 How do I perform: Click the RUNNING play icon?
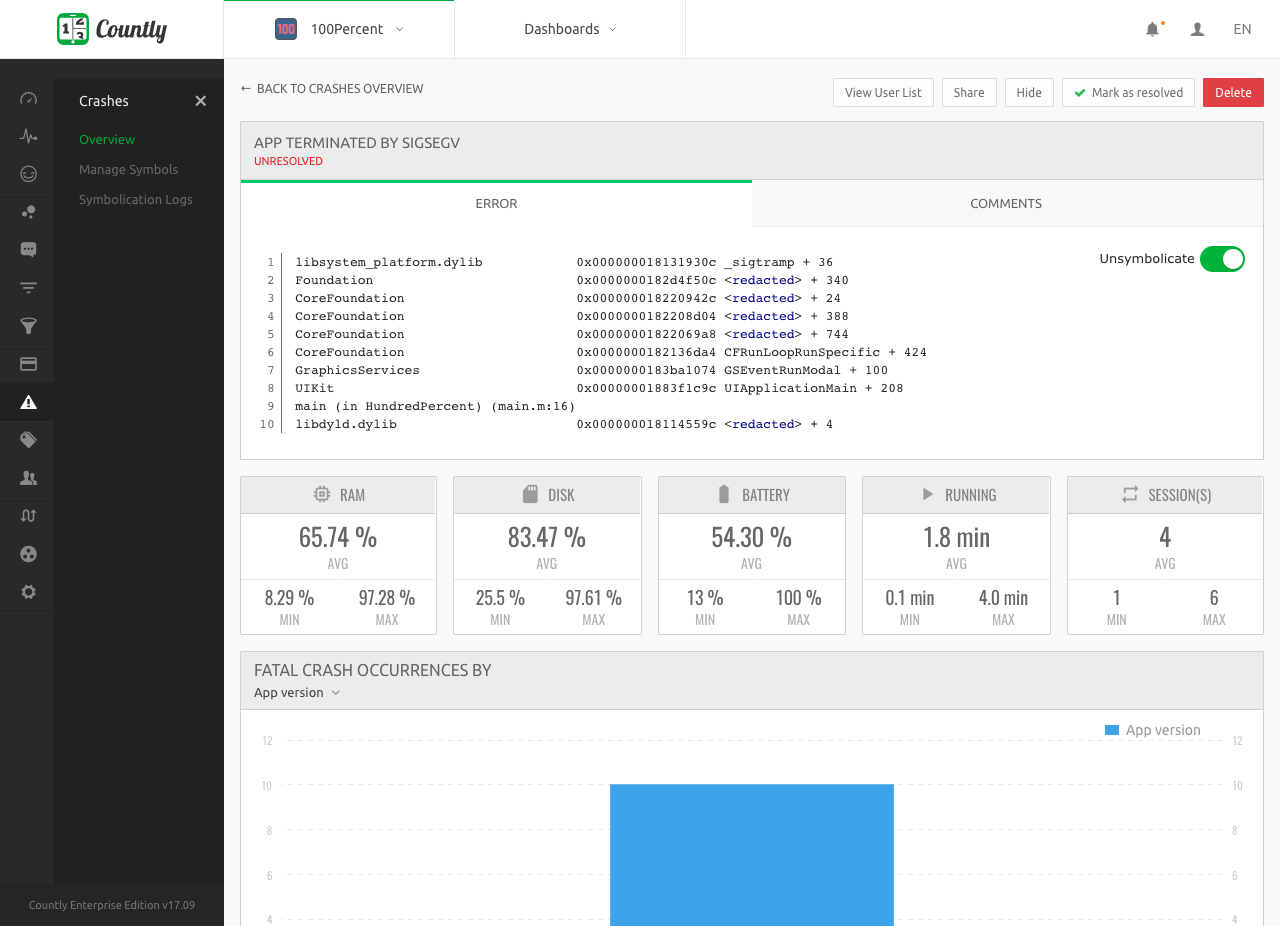tap(927, 494)
